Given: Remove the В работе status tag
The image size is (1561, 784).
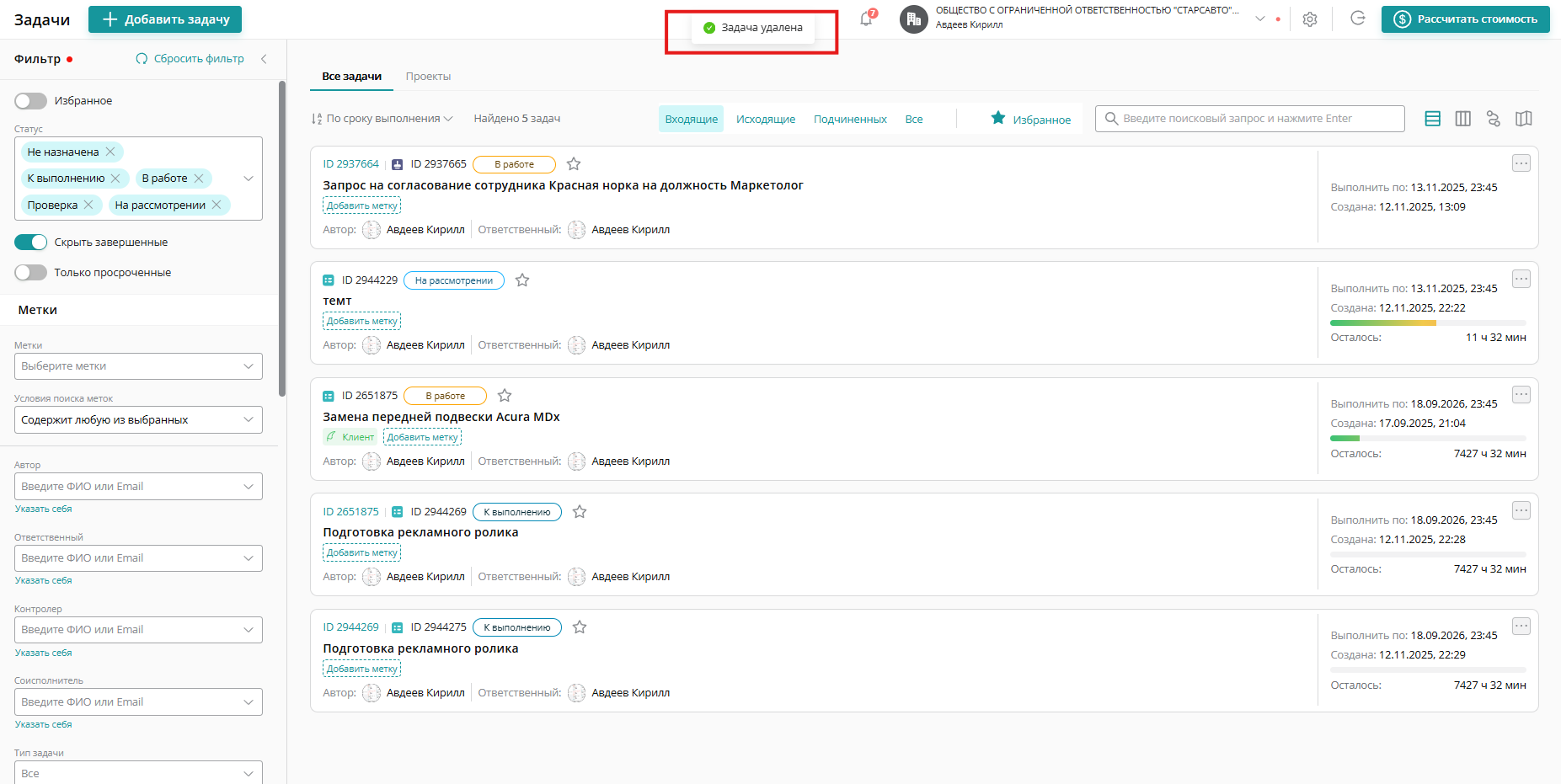Looking at the screenshot, I should click(199, 179).
